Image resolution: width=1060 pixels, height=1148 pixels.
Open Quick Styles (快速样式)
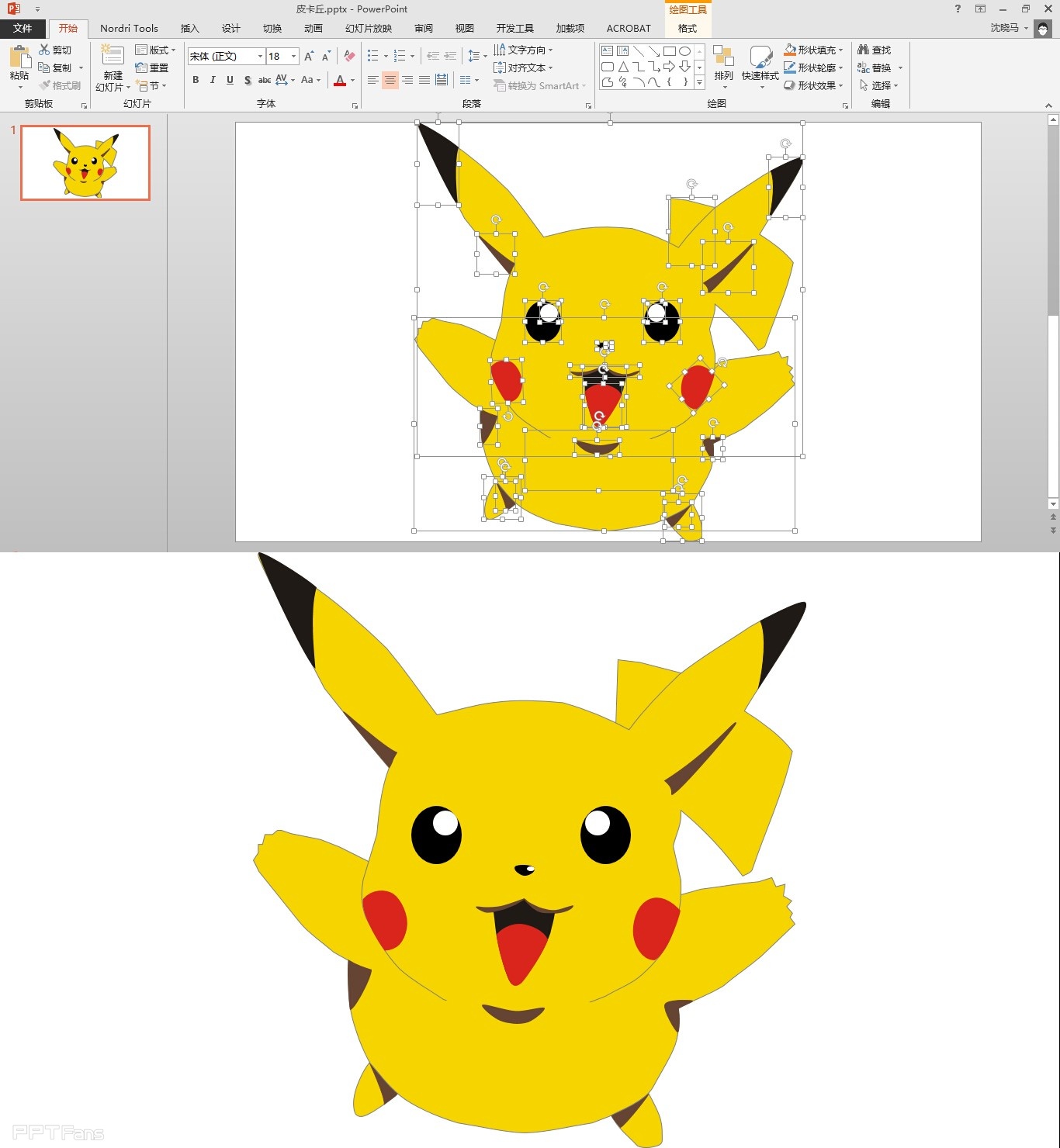click(760, 57)
